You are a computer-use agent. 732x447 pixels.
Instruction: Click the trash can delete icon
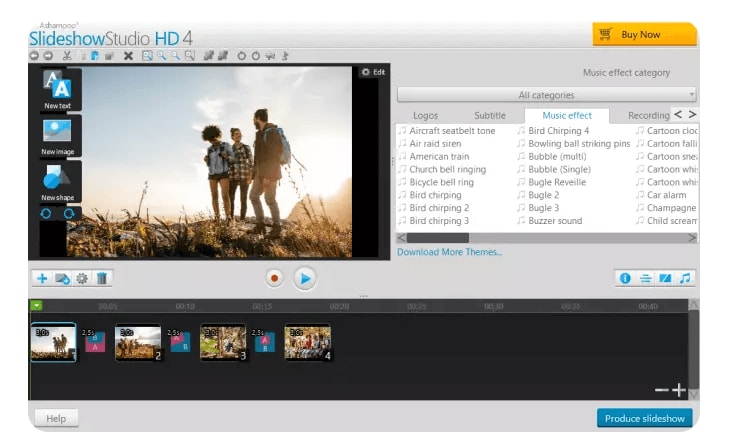pos(102,279)
